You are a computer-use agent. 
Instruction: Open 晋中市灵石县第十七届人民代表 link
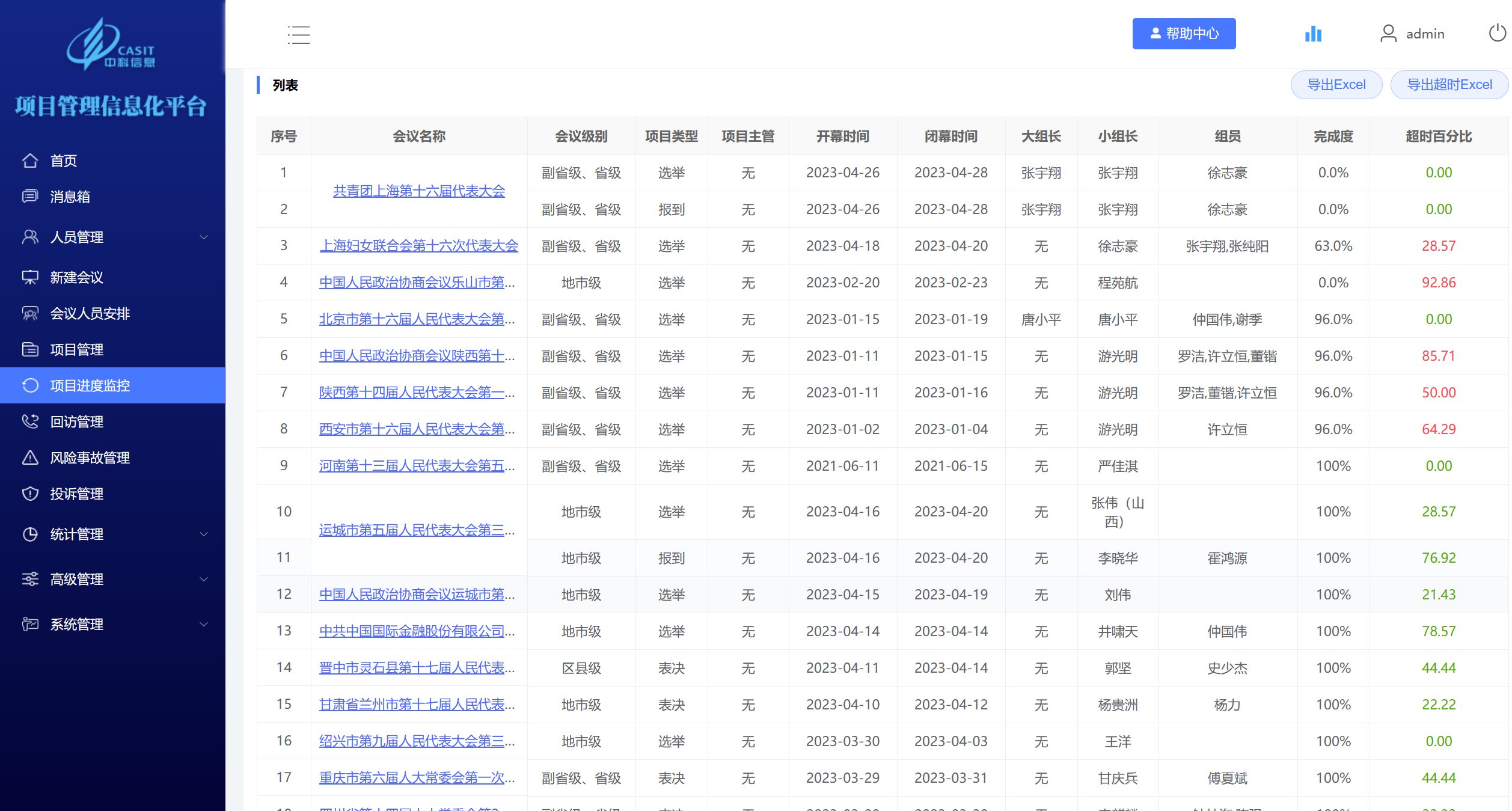pos(417,668)
